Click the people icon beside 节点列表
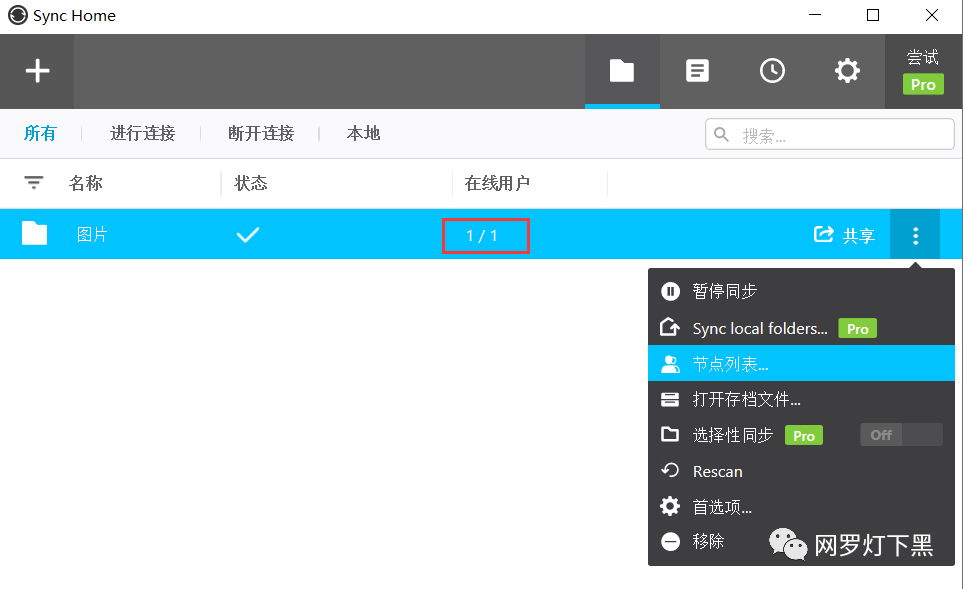The width and height of the screenshot is (966, 589). pyautogui.click(x=670, y=364)
